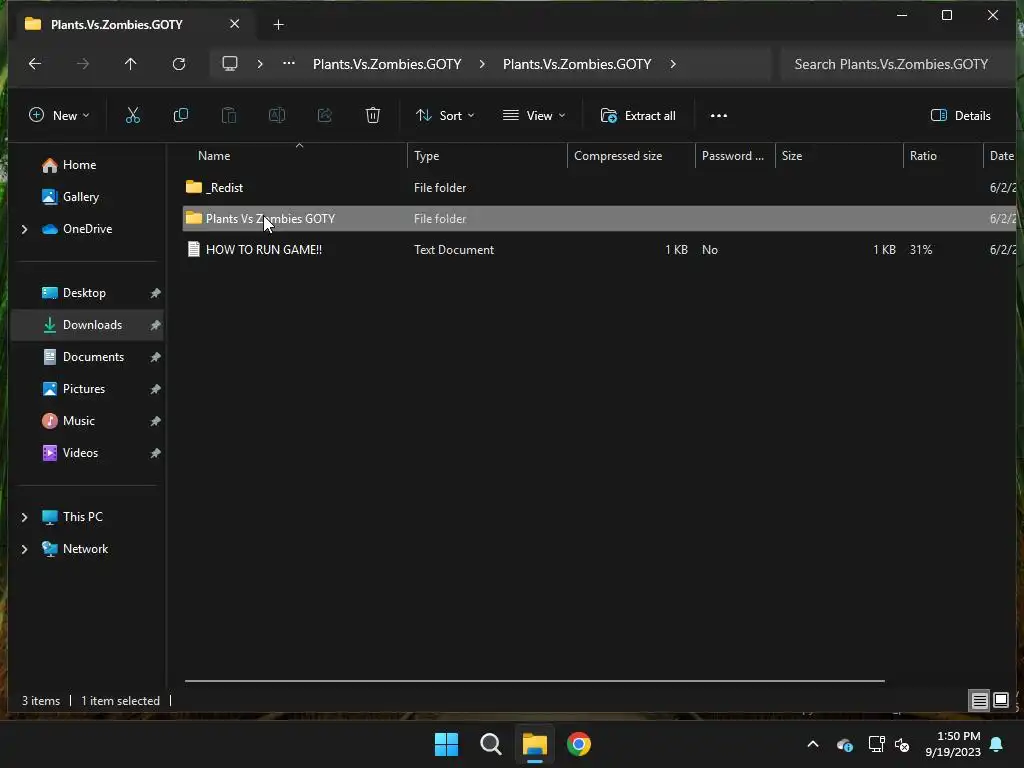Image resolution: width=1024 pixels, height=768 pixels.
Task: Click the horizontal scrollbar of file list
Action: pos(534,680)
